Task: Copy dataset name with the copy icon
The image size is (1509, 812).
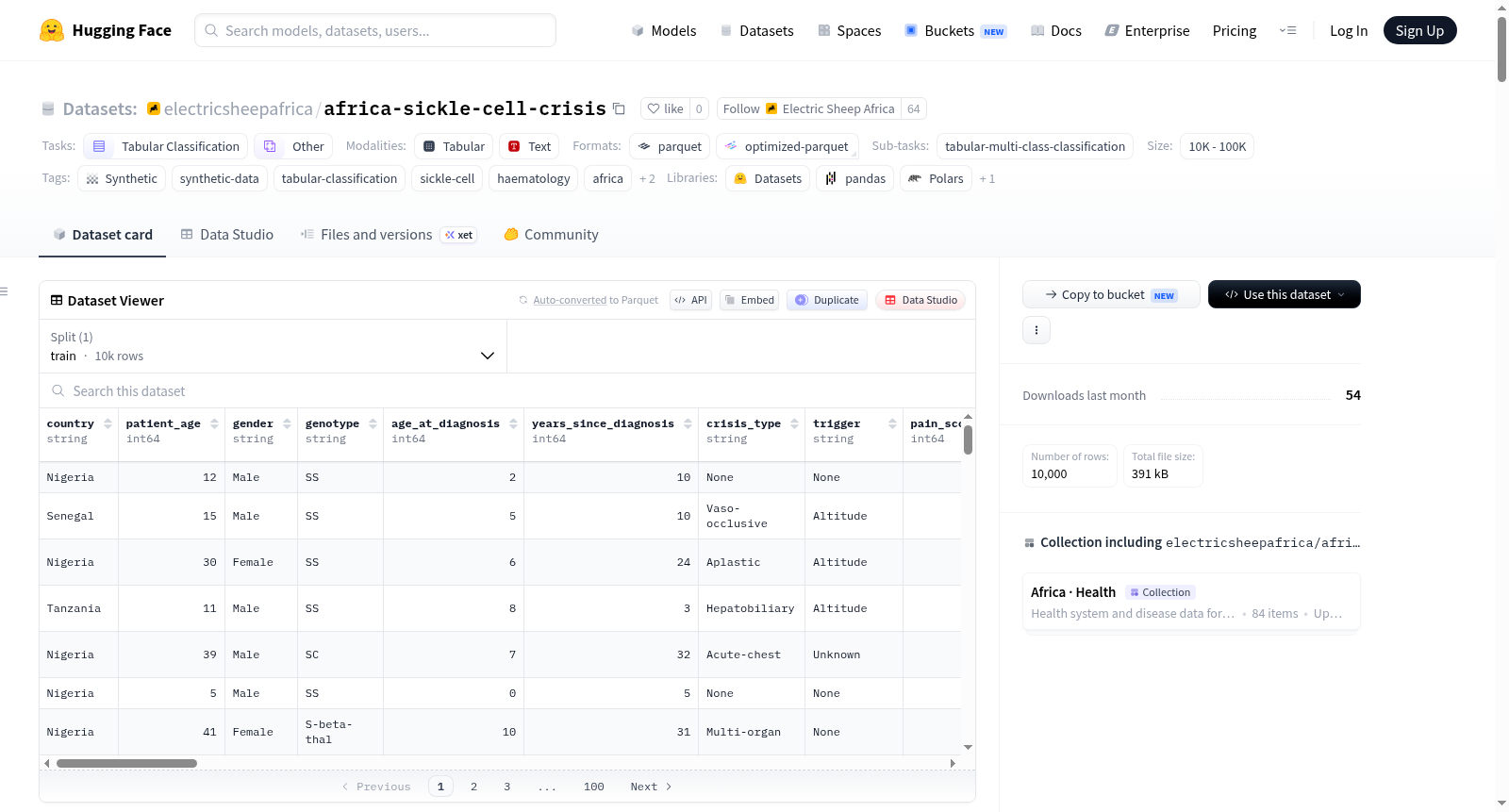Action: click(619, 108)
